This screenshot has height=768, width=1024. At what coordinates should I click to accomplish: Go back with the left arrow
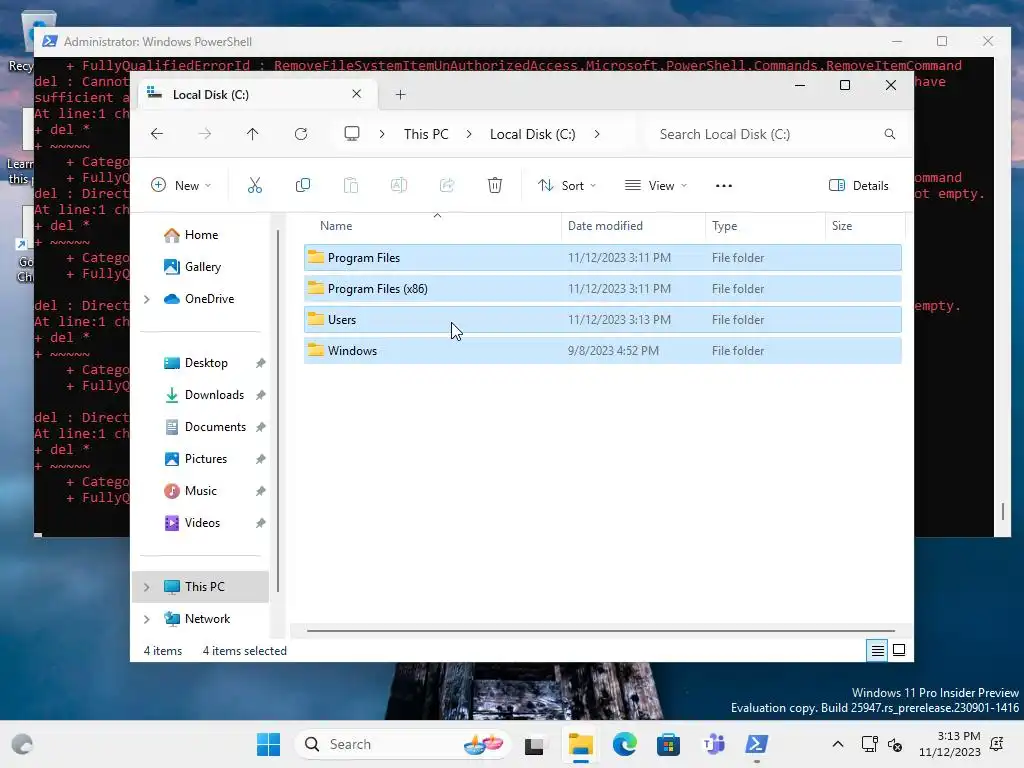[157, 134]
